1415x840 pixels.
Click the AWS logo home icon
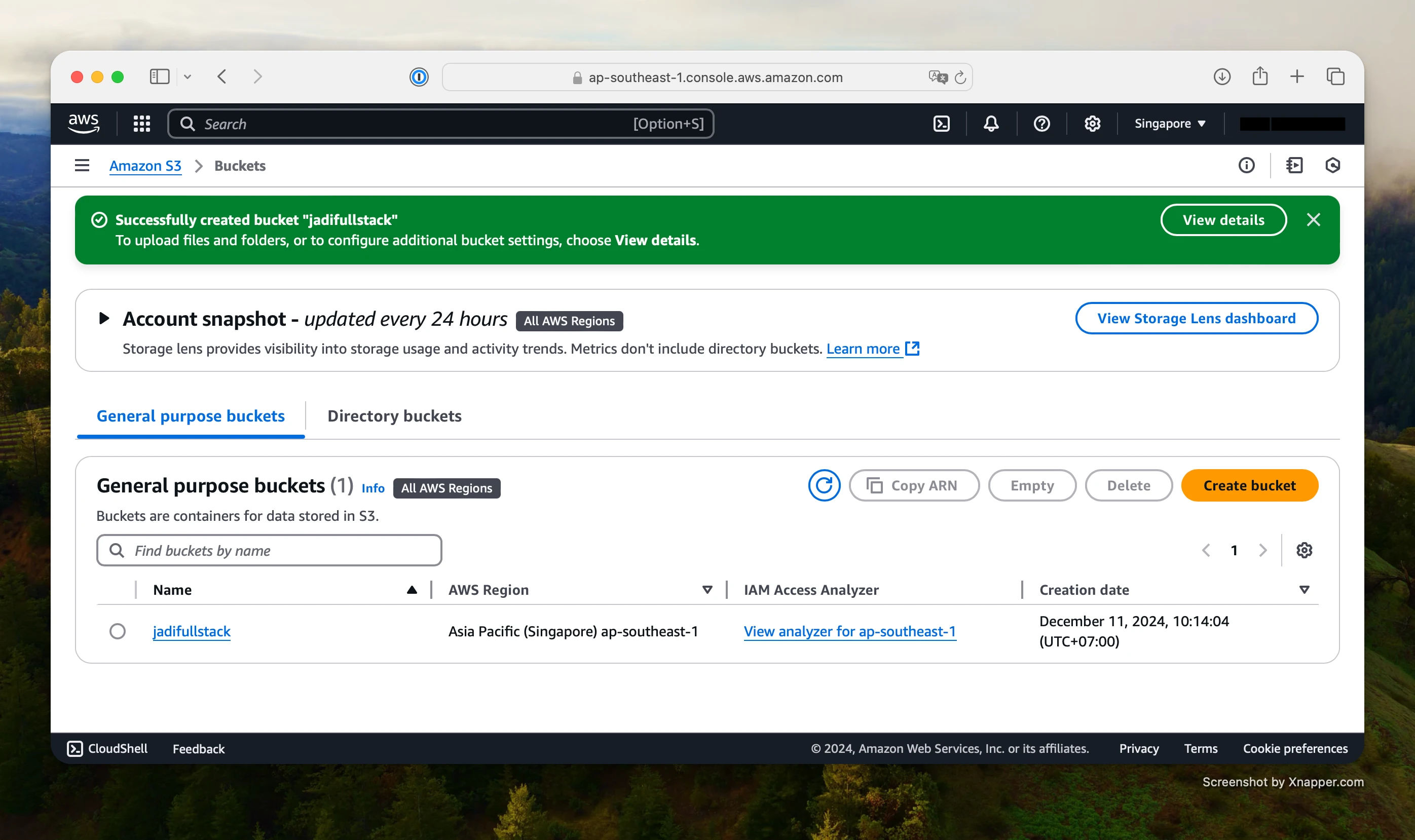[84, 124]
